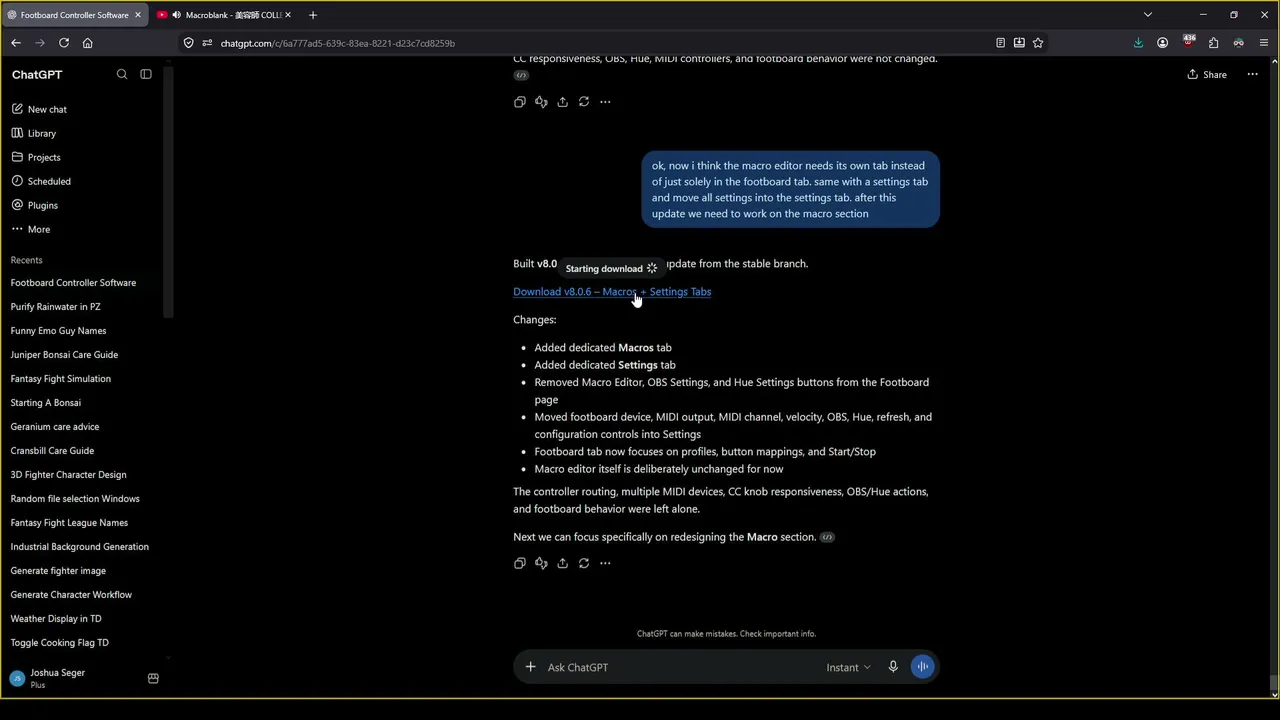Viewport: 1280px width, 720px height.
Task: Open Generate fighter image chat
Action: coord(58,571)
